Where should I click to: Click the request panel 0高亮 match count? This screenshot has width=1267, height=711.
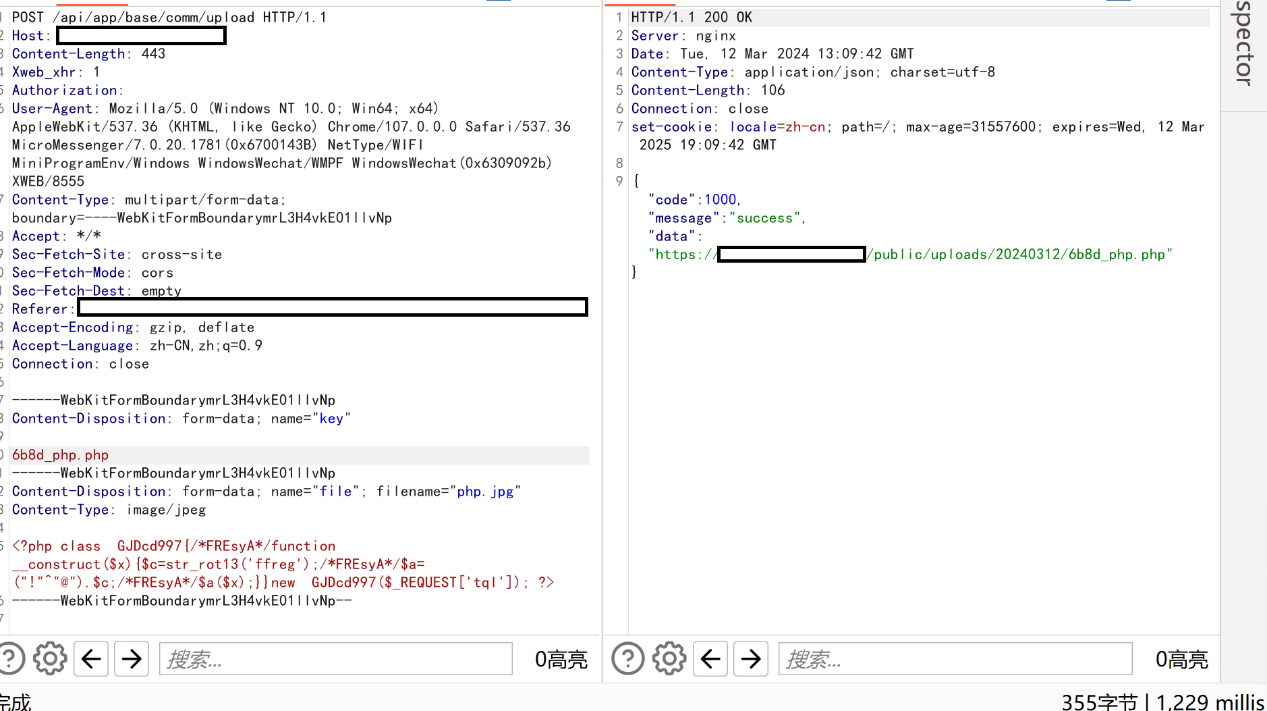point(561,659)
